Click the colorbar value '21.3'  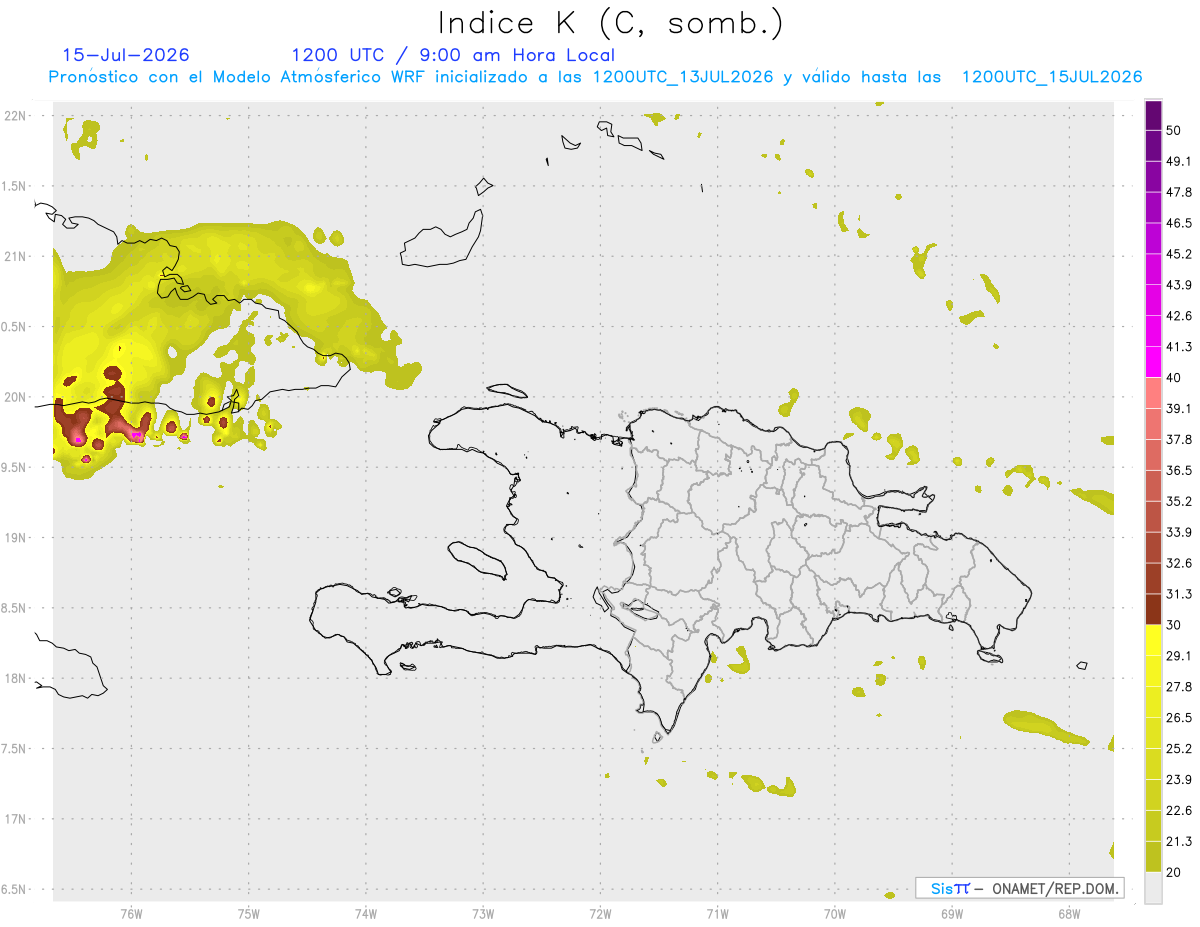[1180, 841]
